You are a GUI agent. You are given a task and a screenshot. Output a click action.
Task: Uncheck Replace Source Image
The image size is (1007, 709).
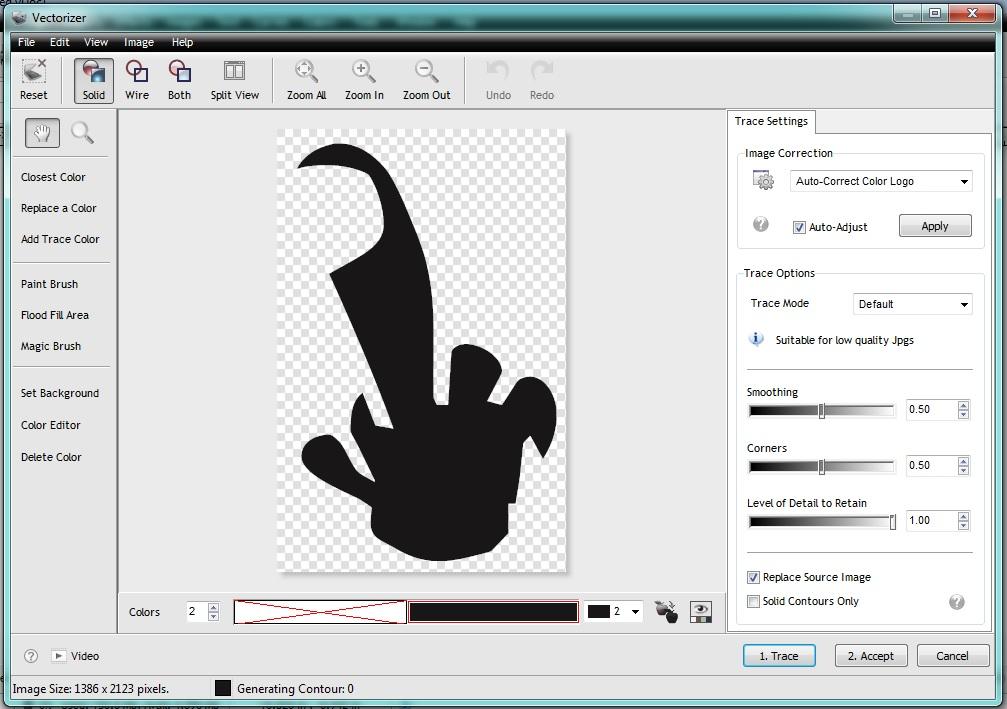(x=753, y=577)
